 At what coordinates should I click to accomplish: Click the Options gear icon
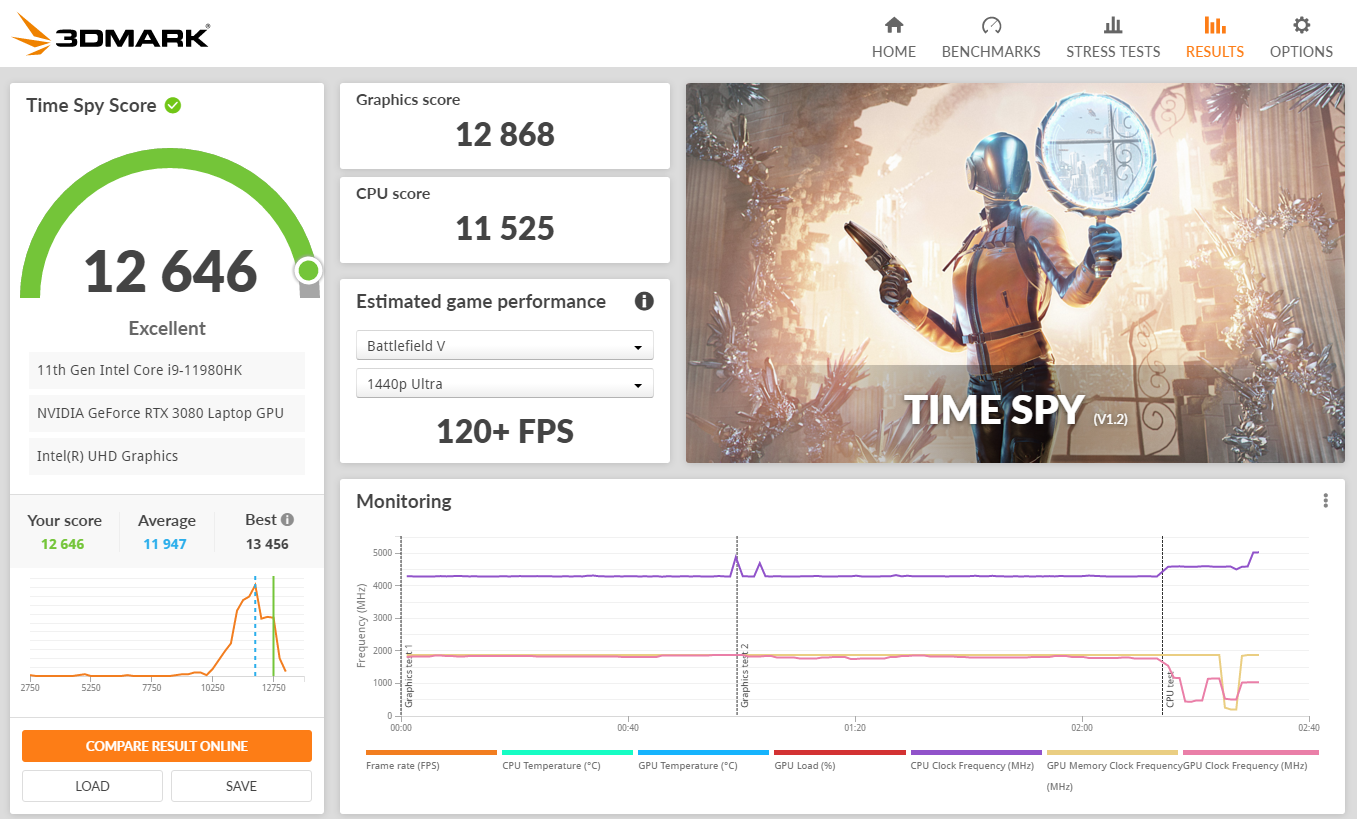pyautogui.click(x=1301, y=26)
